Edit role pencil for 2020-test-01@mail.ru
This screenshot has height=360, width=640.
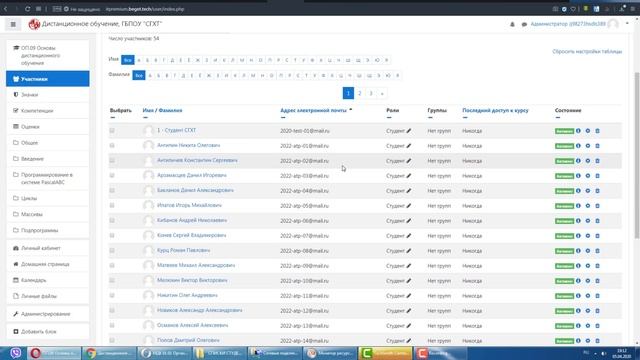coord(409,131)
